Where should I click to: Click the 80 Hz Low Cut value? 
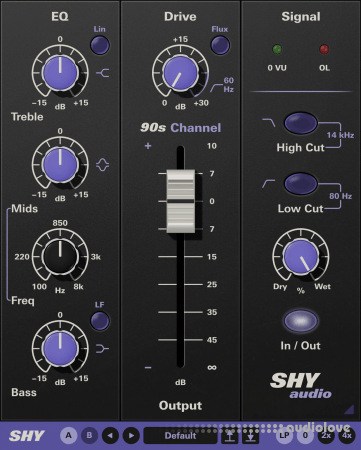(341, 196)
